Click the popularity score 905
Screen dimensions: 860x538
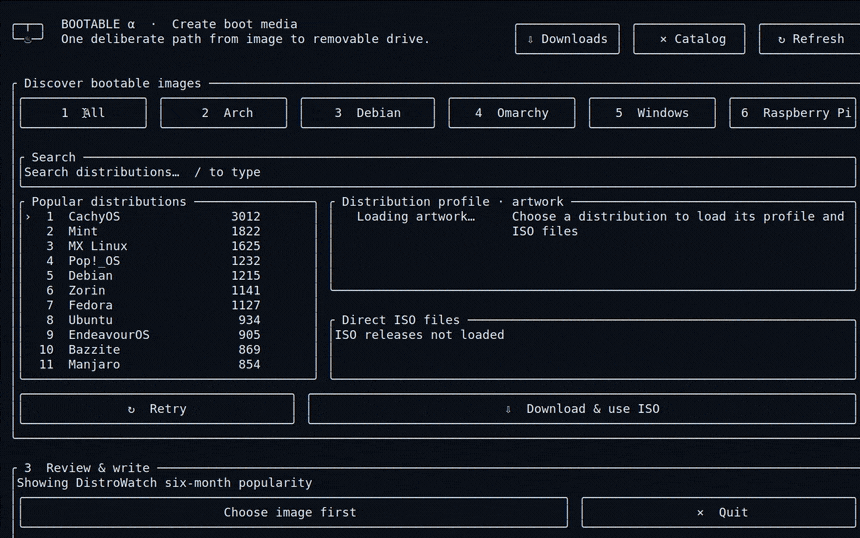[250, 335]
